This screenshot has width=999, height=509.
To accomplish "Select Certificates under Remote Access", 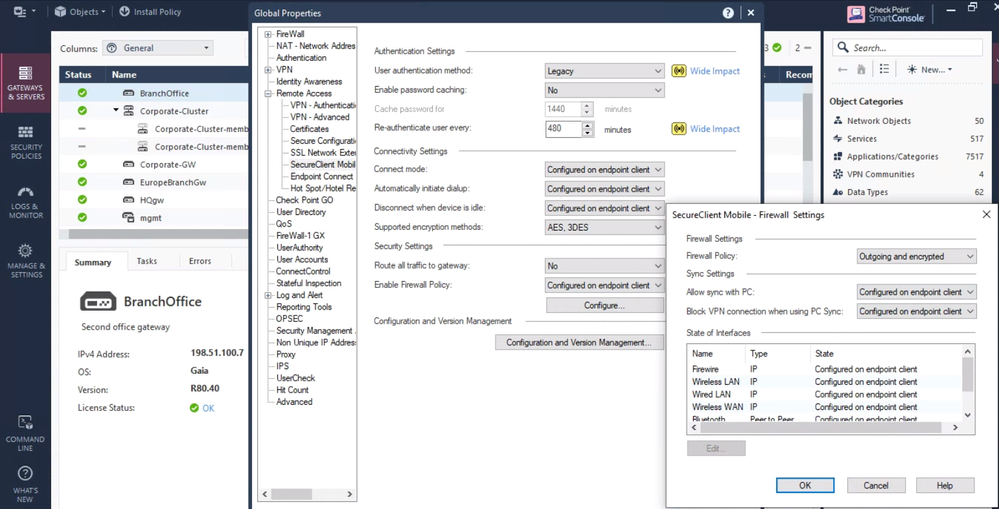I will (x=310, y=129).
